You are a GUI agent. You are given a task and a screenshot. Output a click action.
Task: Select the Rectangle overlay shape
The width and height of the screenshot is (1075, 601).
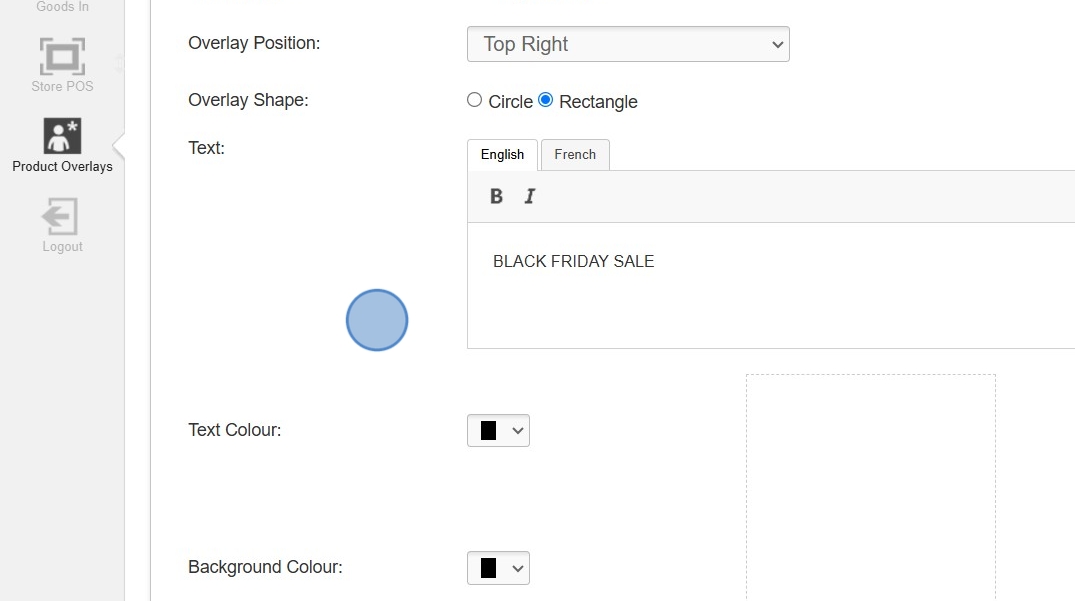pyautogui.click(x=546, y=100)
